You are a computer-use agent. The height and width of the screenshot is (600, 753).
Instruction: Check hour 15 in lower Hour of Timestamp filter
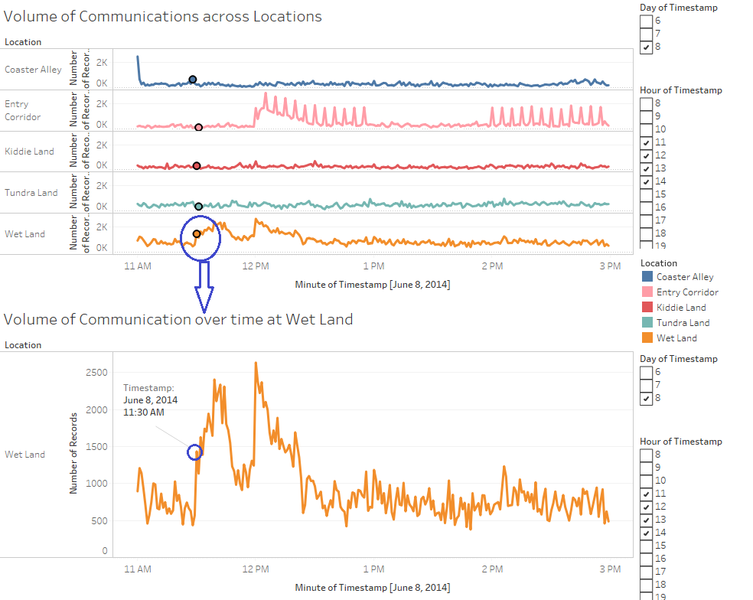(646, 545)
